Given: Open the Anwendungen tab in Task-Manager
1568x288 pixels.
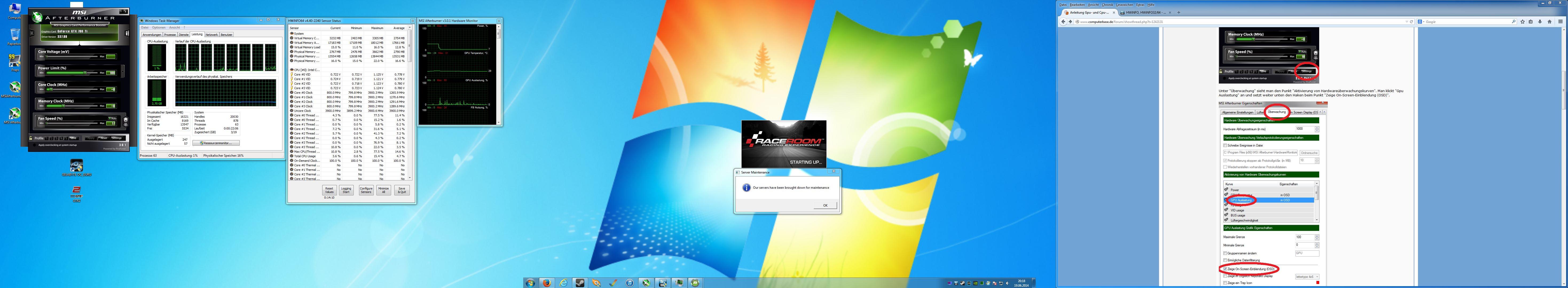Looking at the screenshot, I should coord(152,35).
